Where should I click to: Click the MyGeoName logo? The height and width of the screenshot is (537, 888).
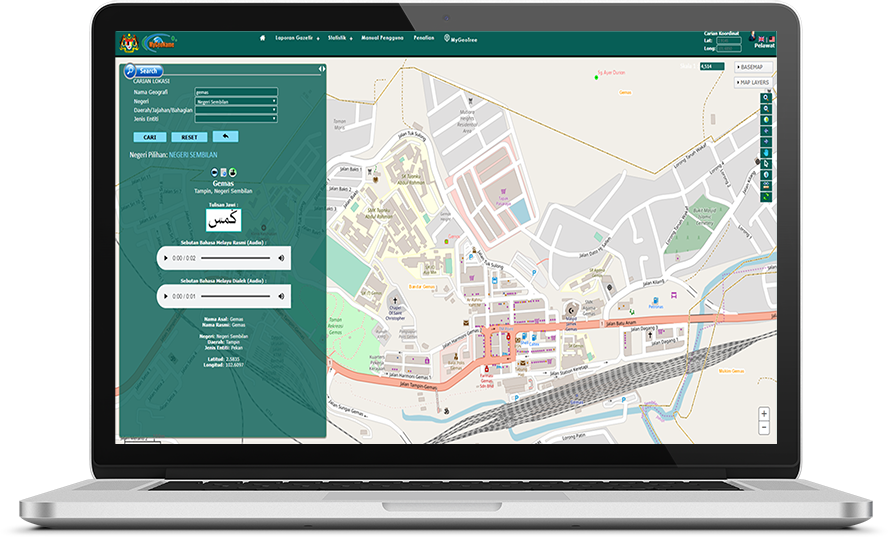click(x=159, y=42)
